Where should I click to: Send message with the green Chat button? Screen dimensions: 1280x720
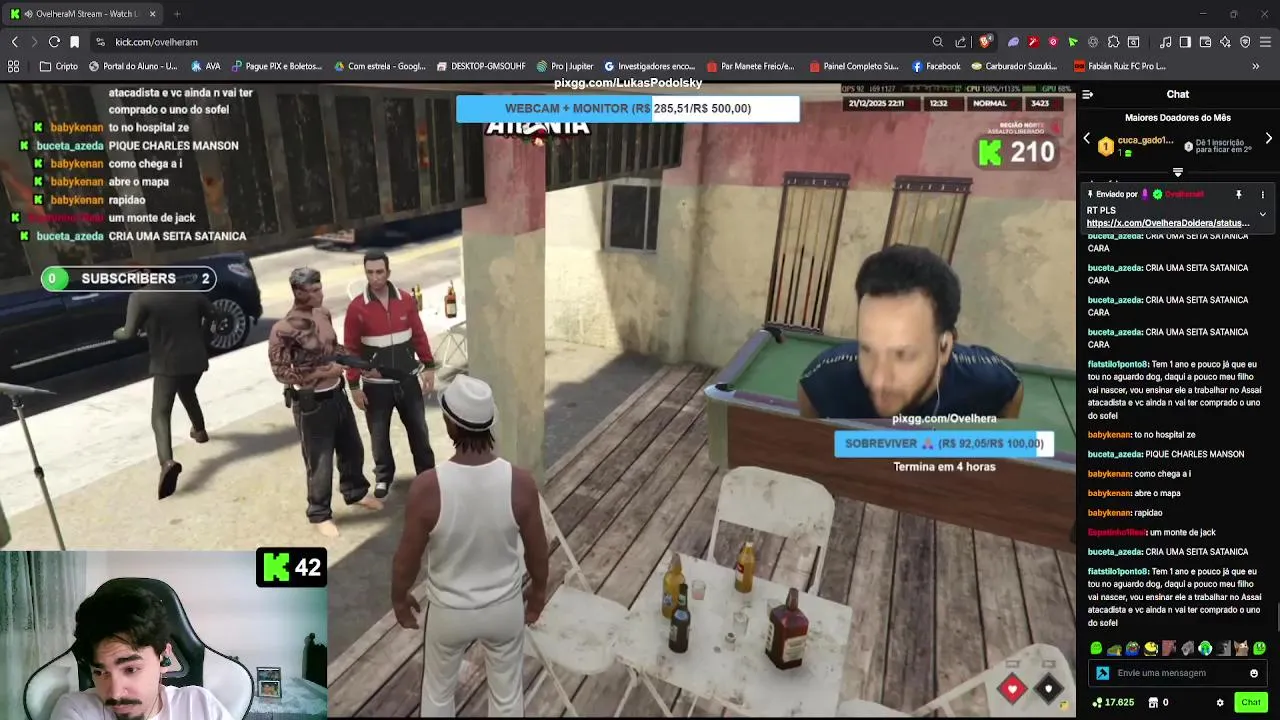[x=1251, y=702]
